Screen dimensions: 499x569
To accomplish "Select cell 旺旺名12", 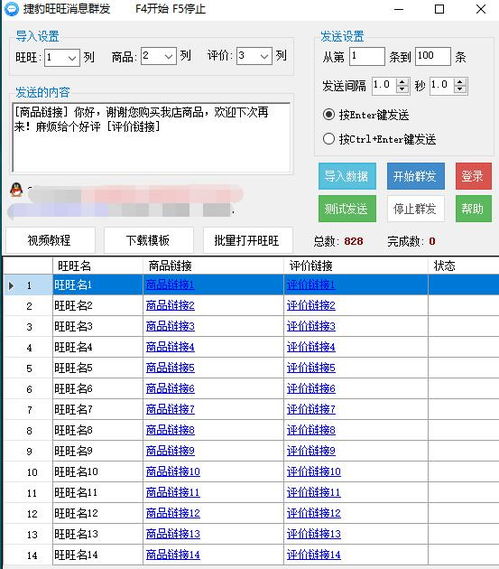I will [x=98, y=513].
